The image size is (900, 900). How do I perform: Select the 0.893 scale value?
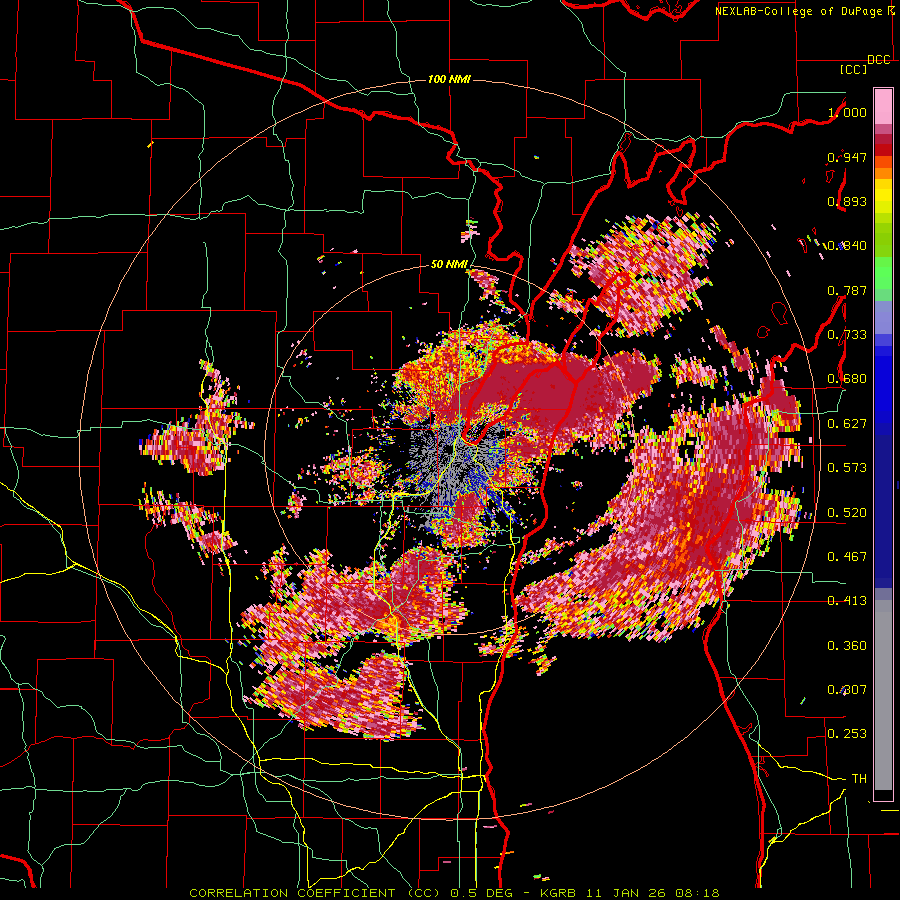[x=847, y=201]
